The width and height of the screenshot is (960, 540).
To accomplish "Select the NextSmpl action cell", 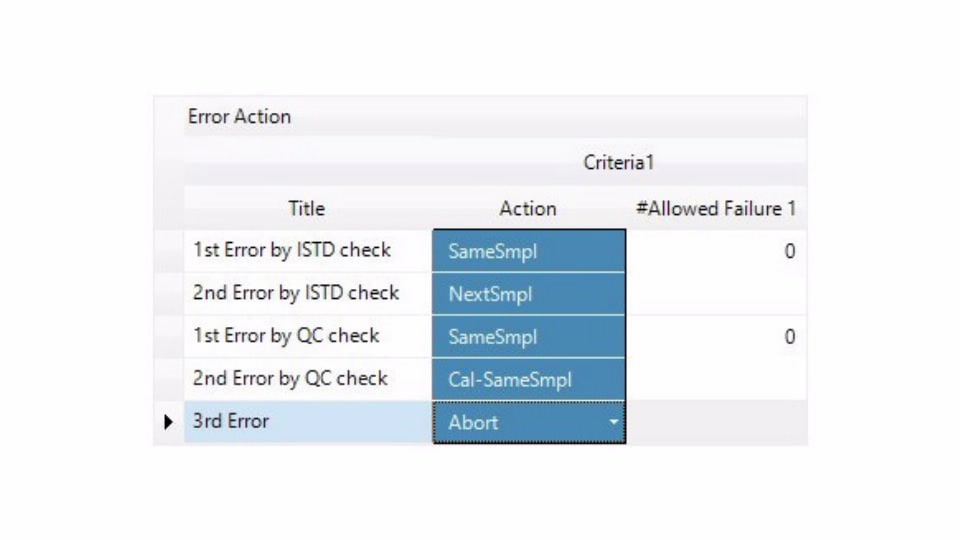I will click(x=528, y=294).
